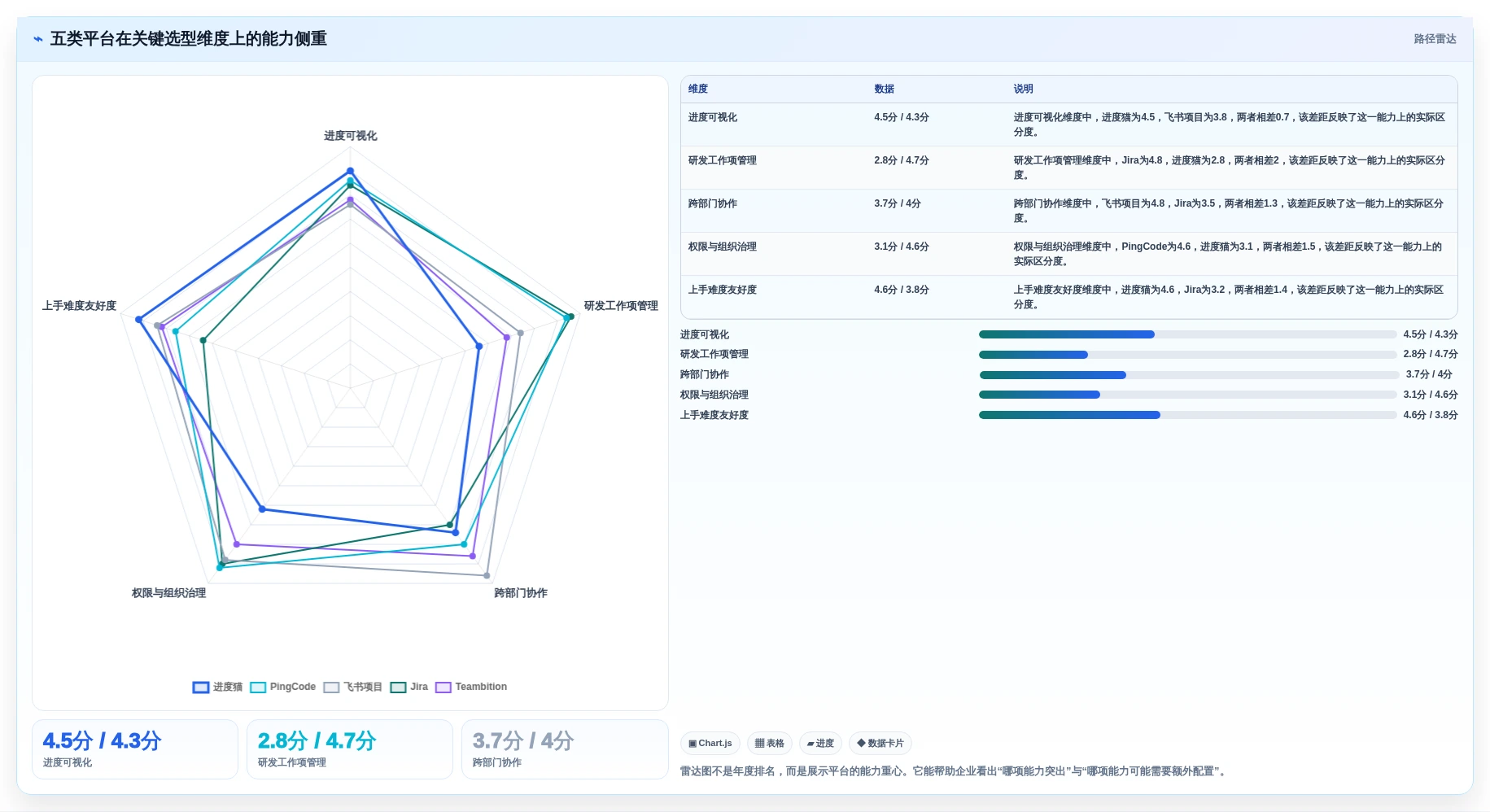Toggle the 进度猫 legend swatch
1490x812 pixels.
pos(201,688)
